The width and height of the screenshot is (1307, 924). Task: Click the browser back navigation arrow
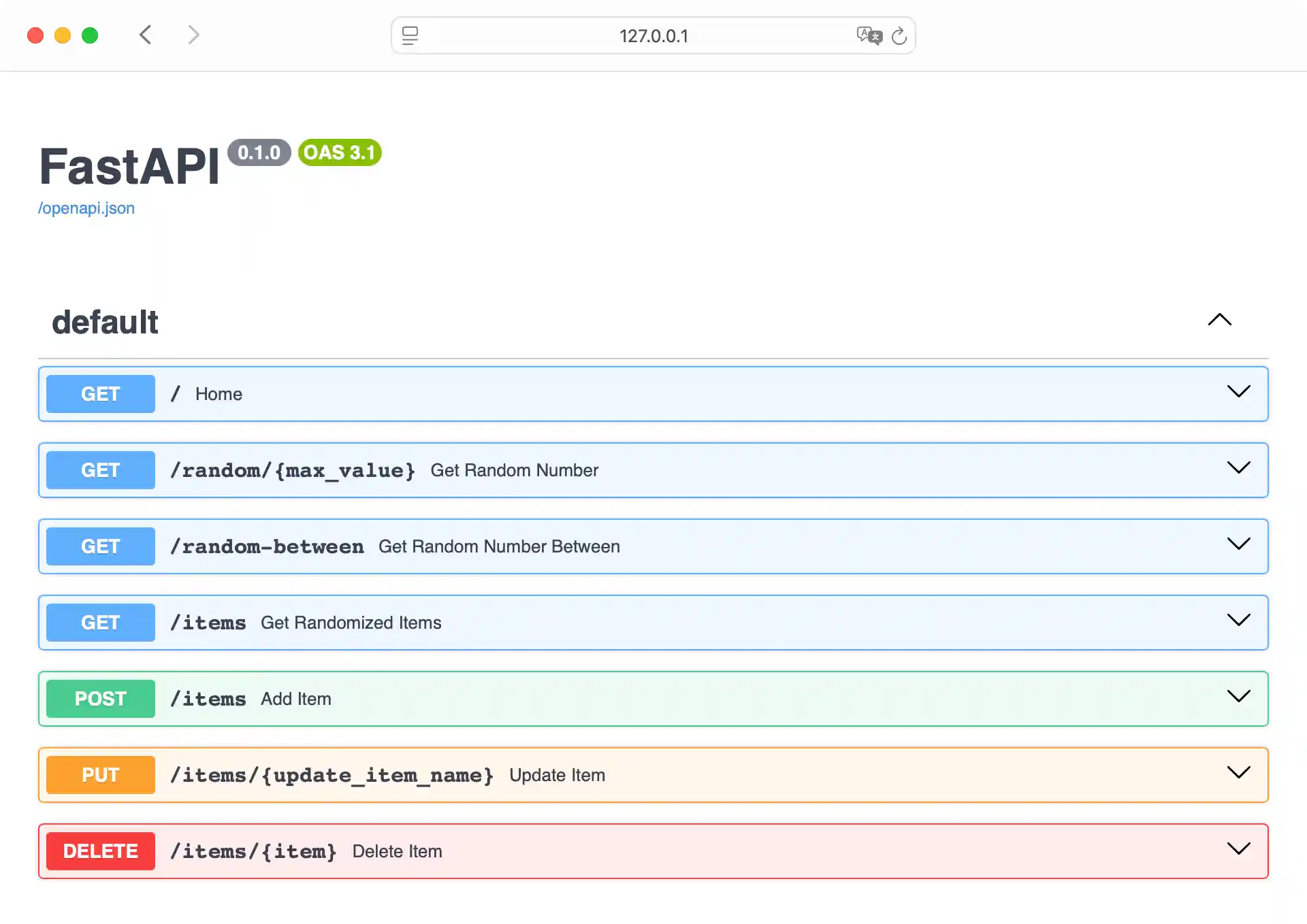[144, 35]
